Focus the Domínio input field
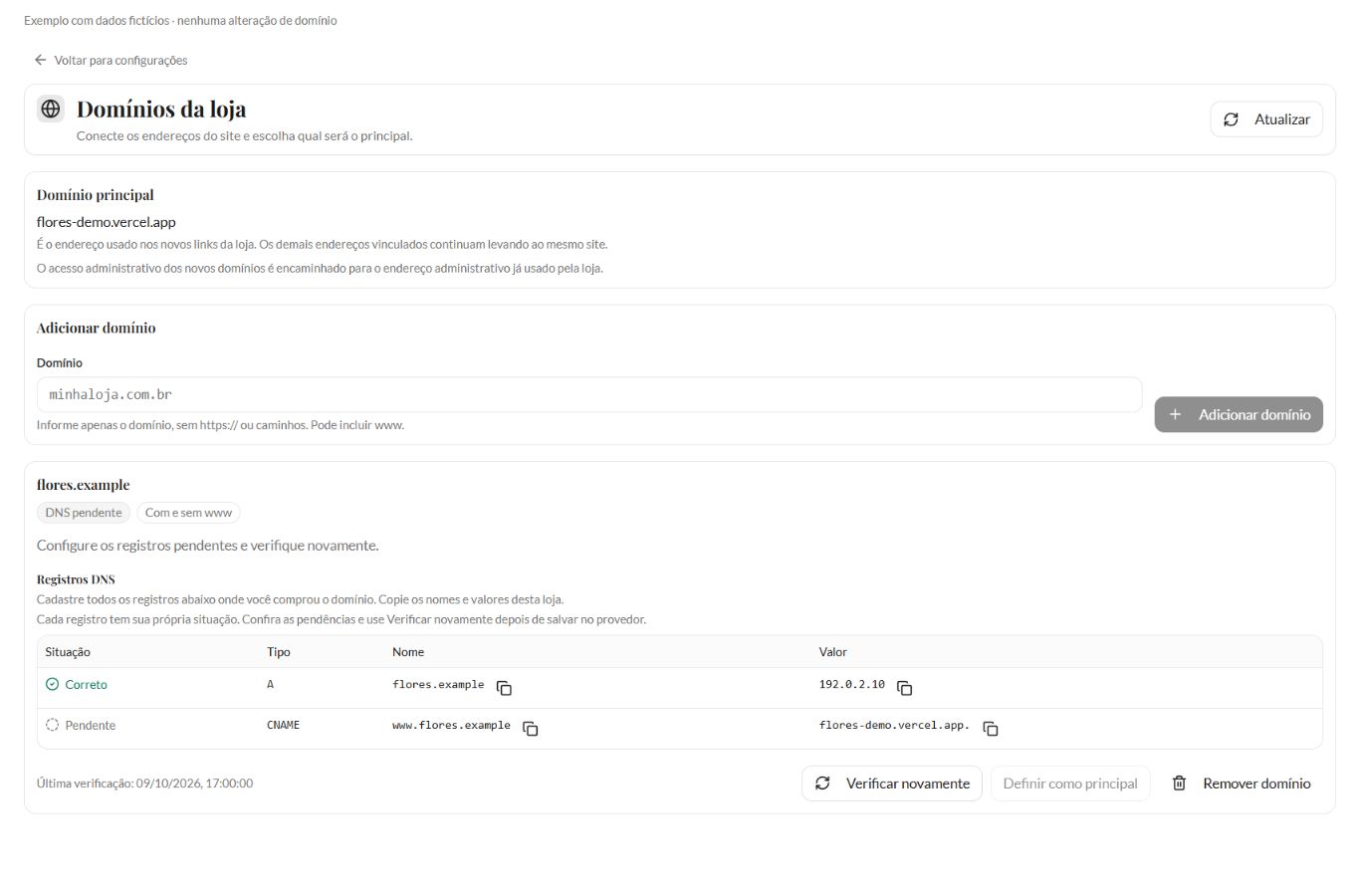1360x896 pixels. point(589,394)
